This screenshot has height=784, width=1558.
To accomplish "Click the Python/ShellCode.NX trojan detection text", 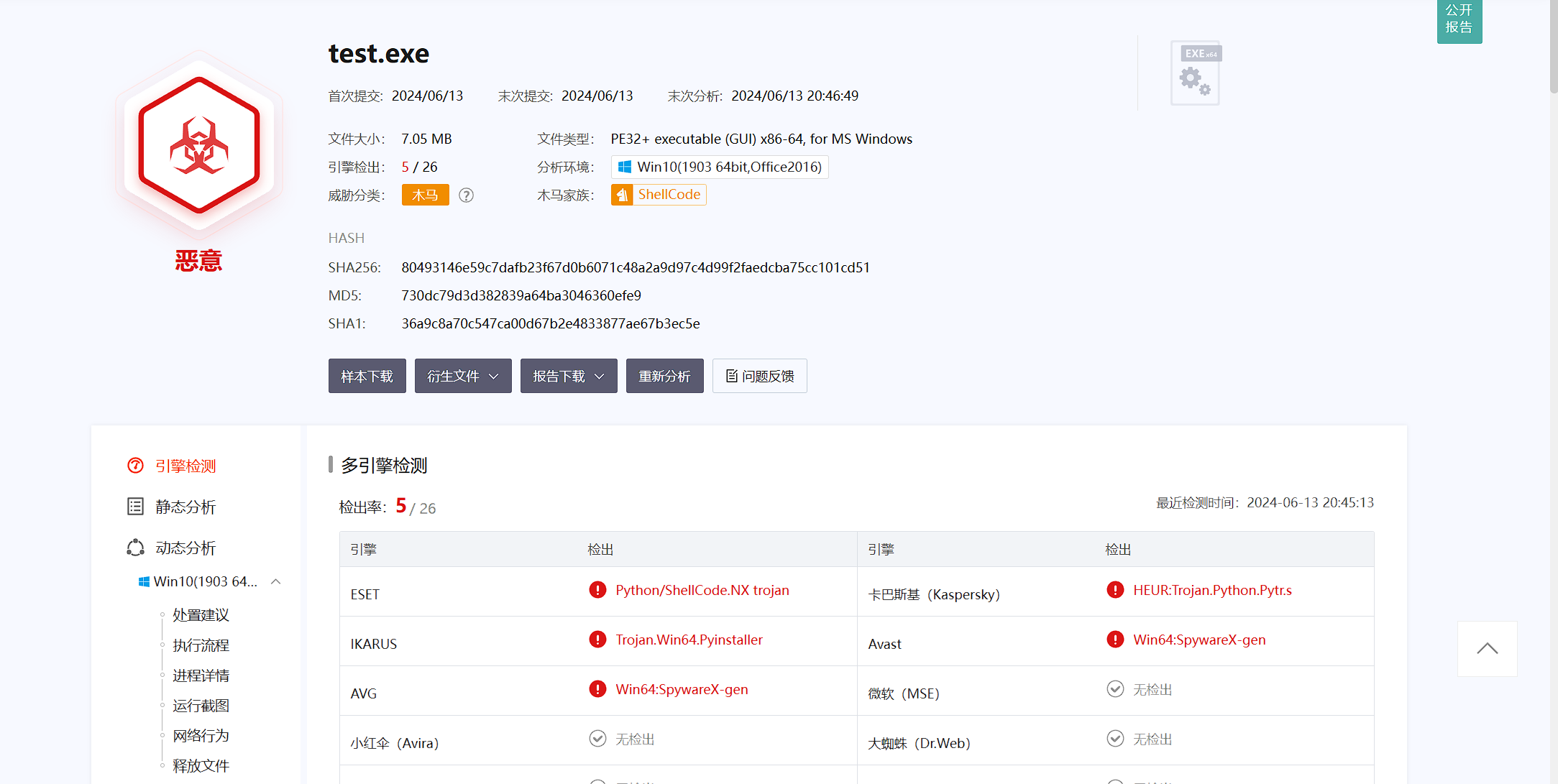I will pyautogui.click(x=702, y=590).
